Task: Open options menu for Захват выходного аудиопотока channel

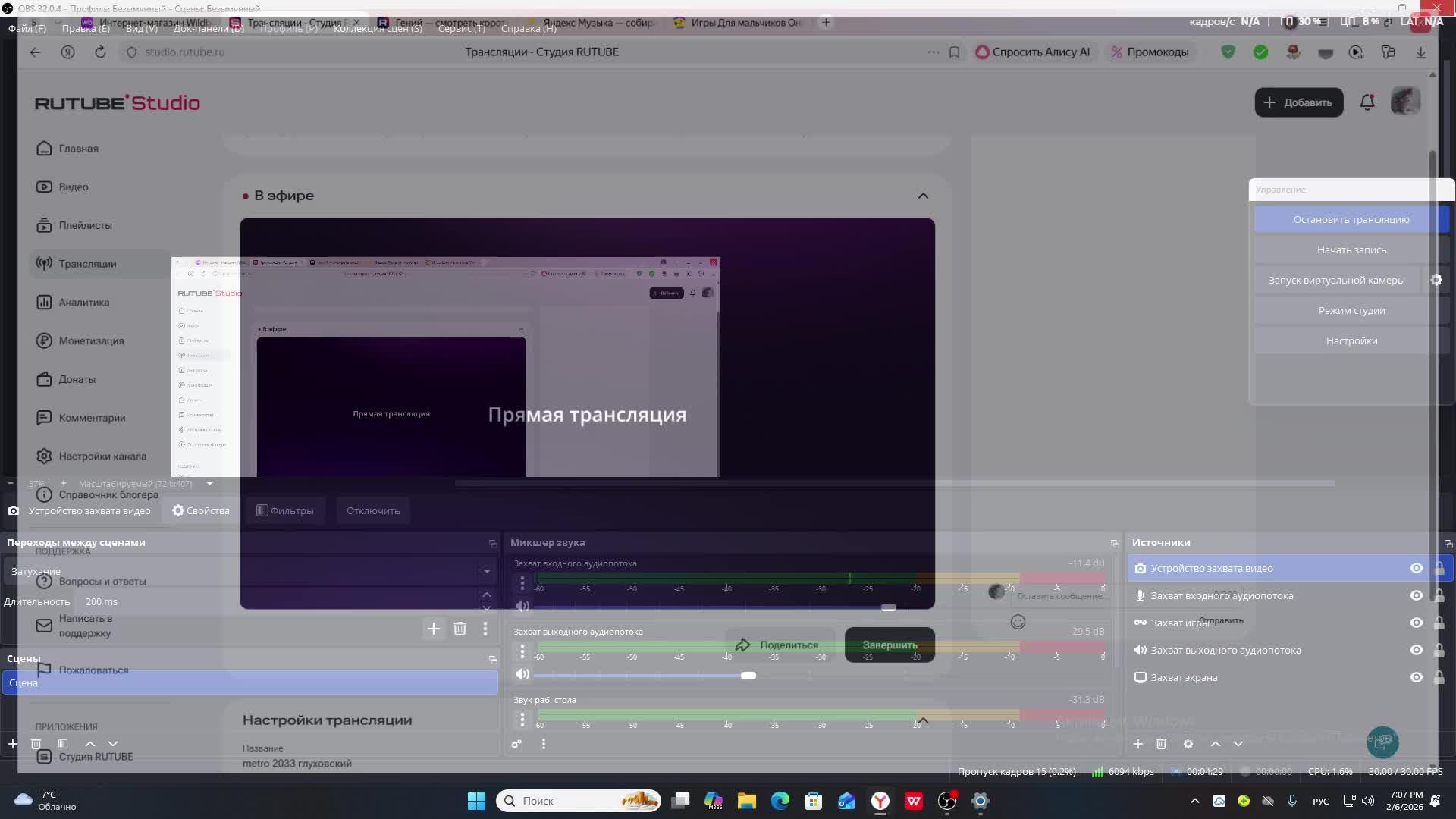Action: [522, 651]
